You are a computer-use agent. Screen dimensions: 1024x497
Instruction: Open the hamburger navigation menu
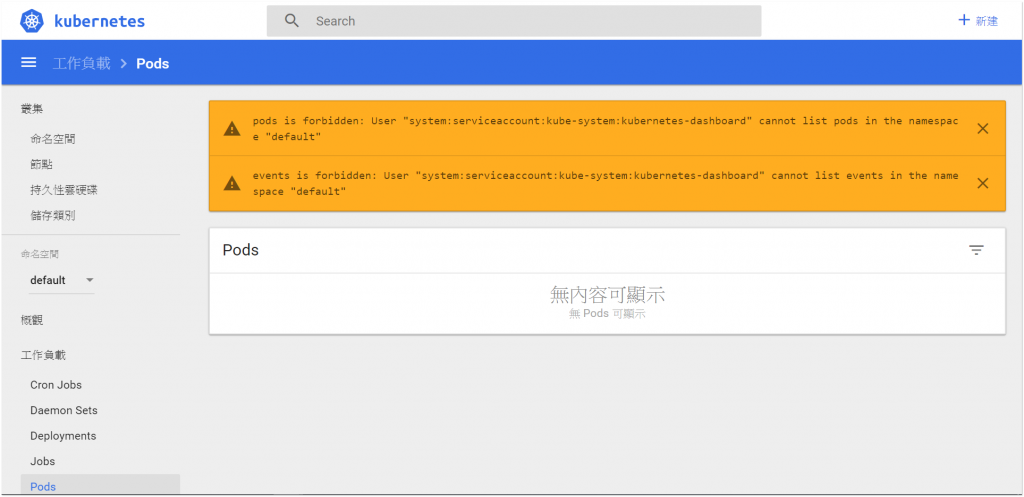[28, 63]
